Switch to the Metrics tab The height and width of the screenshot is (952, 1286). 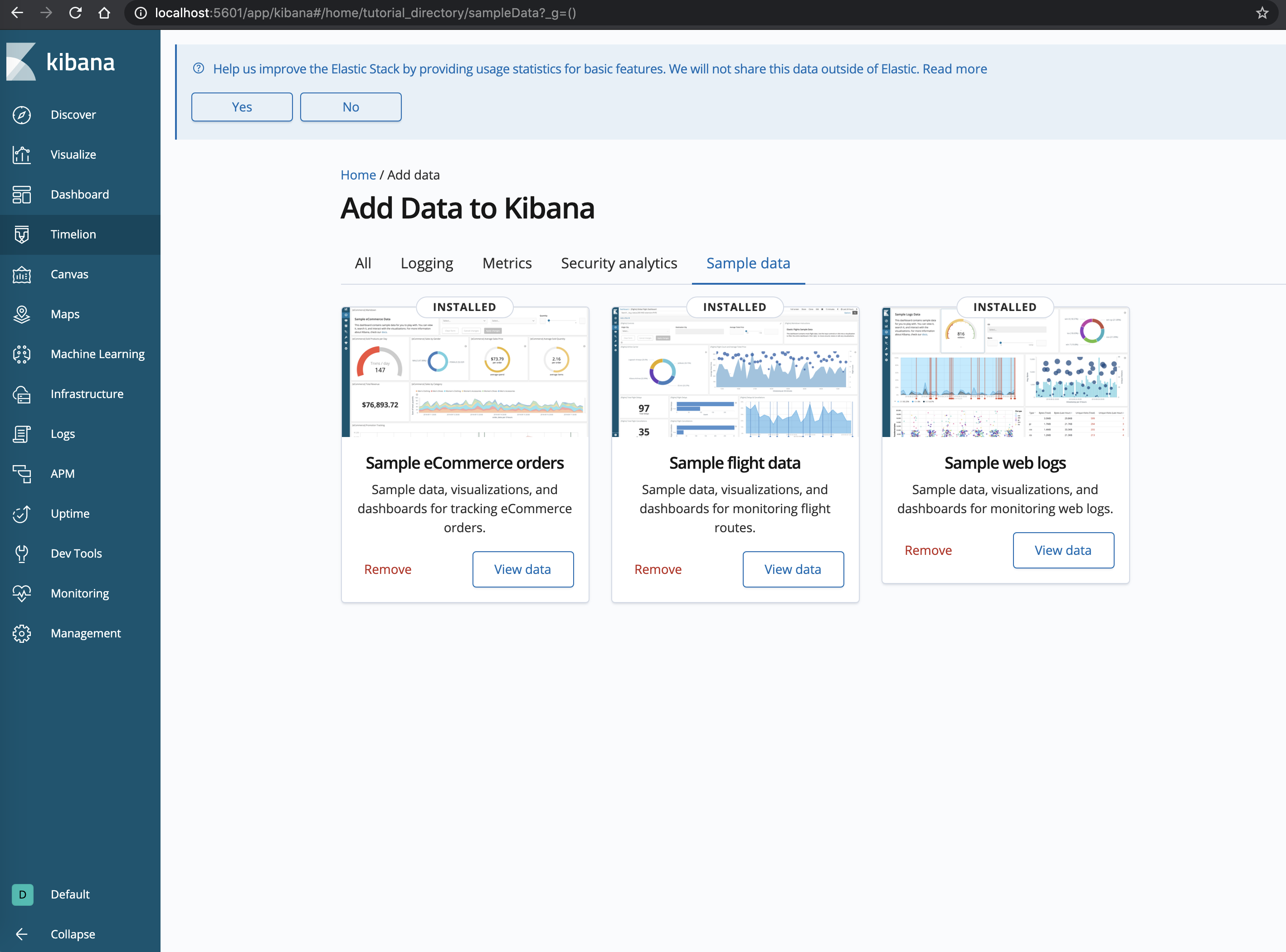pos(507,263)
